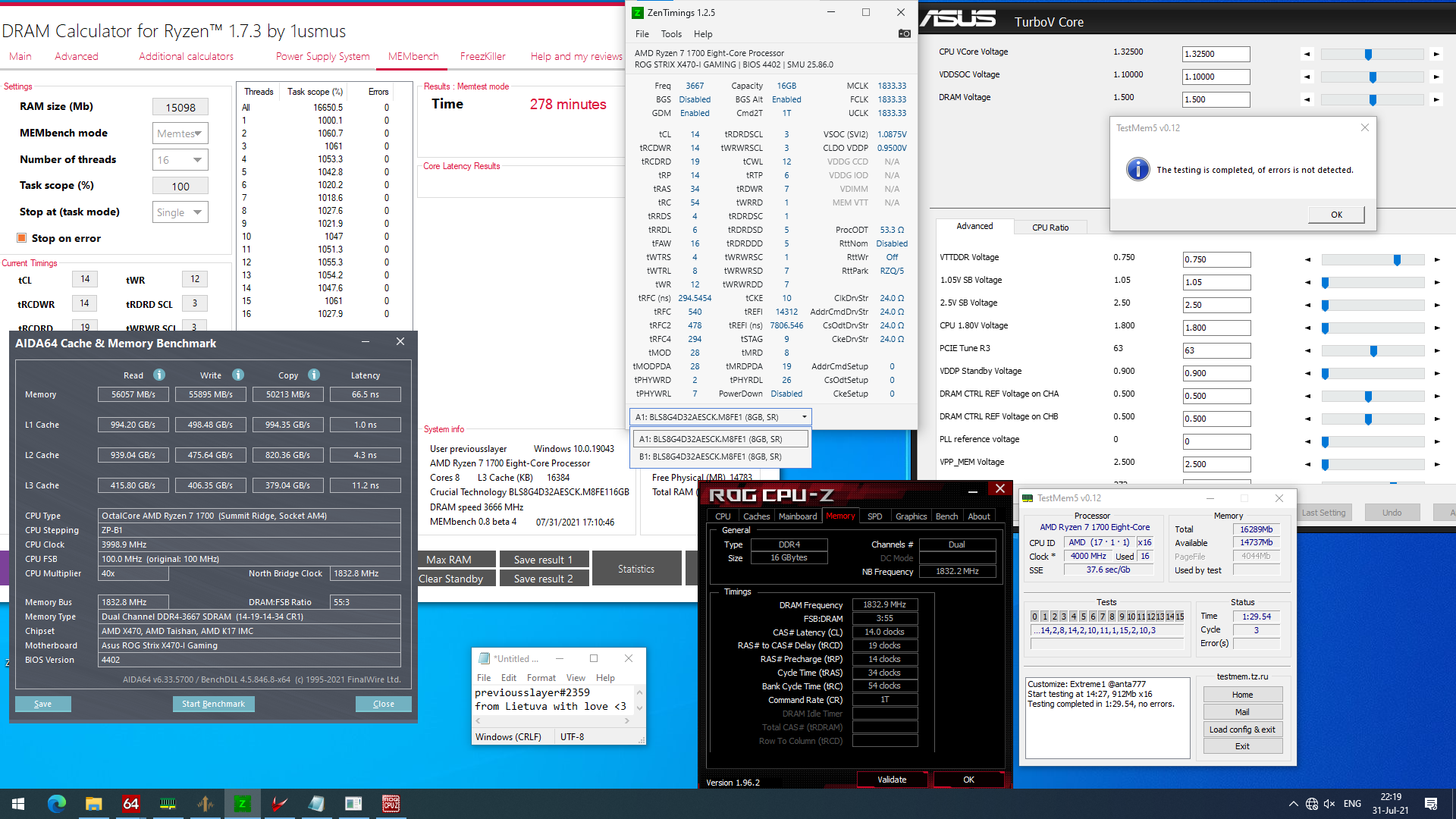
Task: Click the PCIE Tune R3 value field
Action: pos(1216,350)
